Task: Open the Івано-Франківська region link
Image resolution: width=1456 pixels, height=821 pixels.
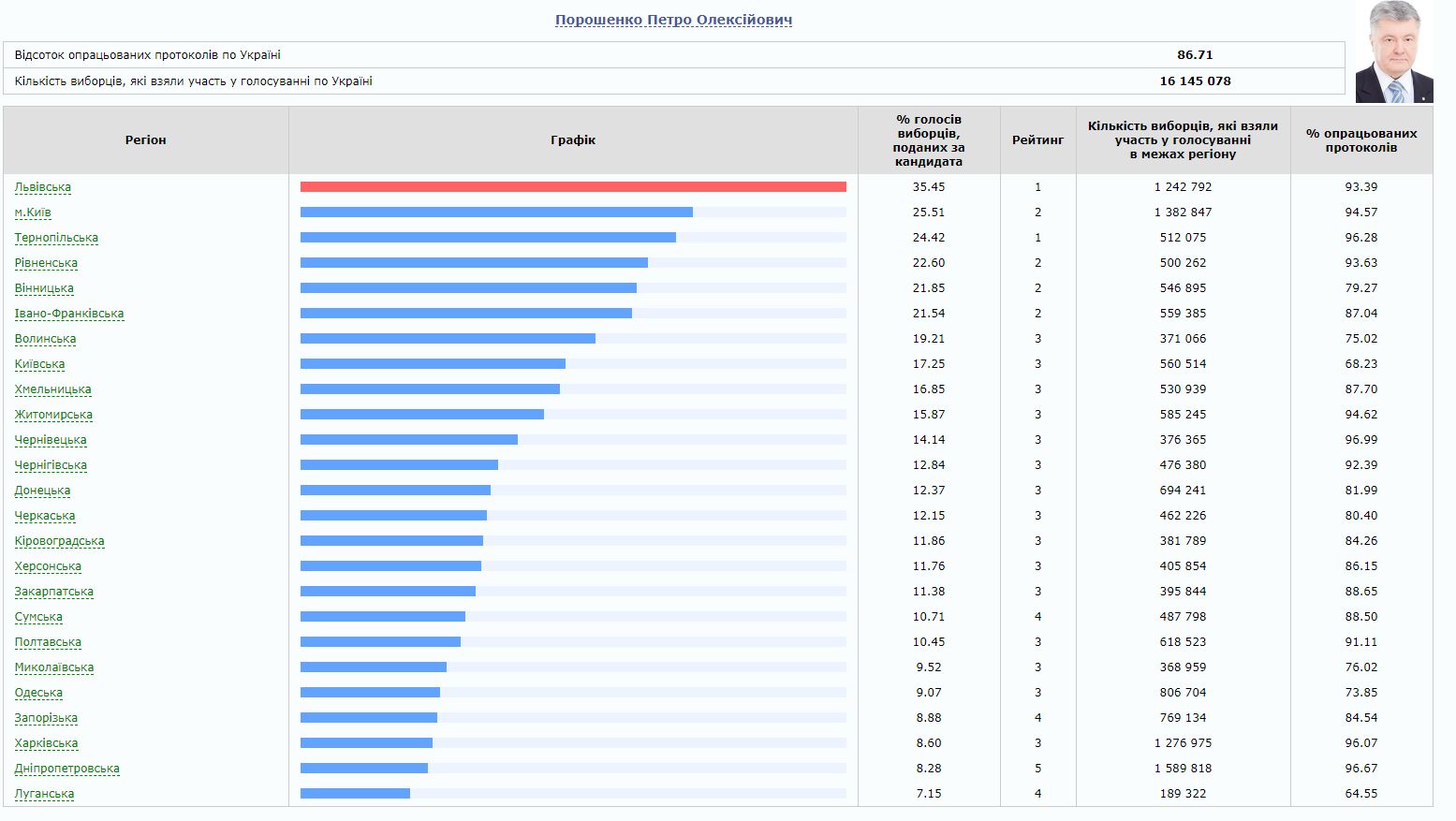Action: click(69, 314)
